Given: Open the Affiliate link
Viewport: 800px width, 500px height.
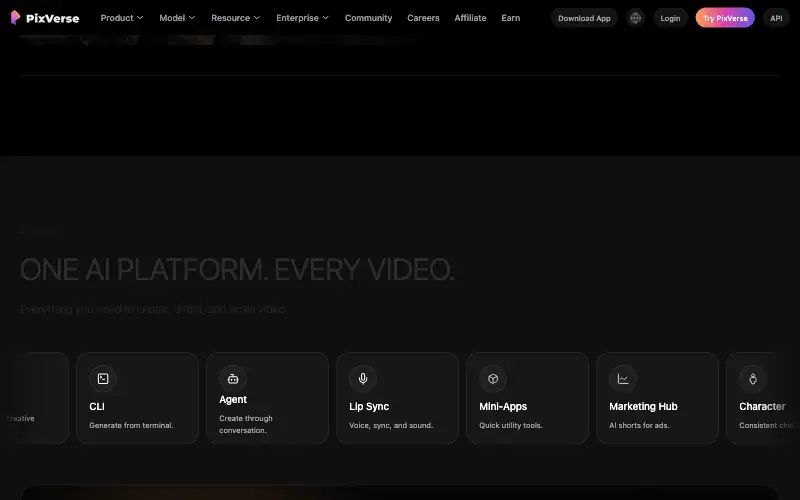Looking at the screenshot, I should point(470,18).
